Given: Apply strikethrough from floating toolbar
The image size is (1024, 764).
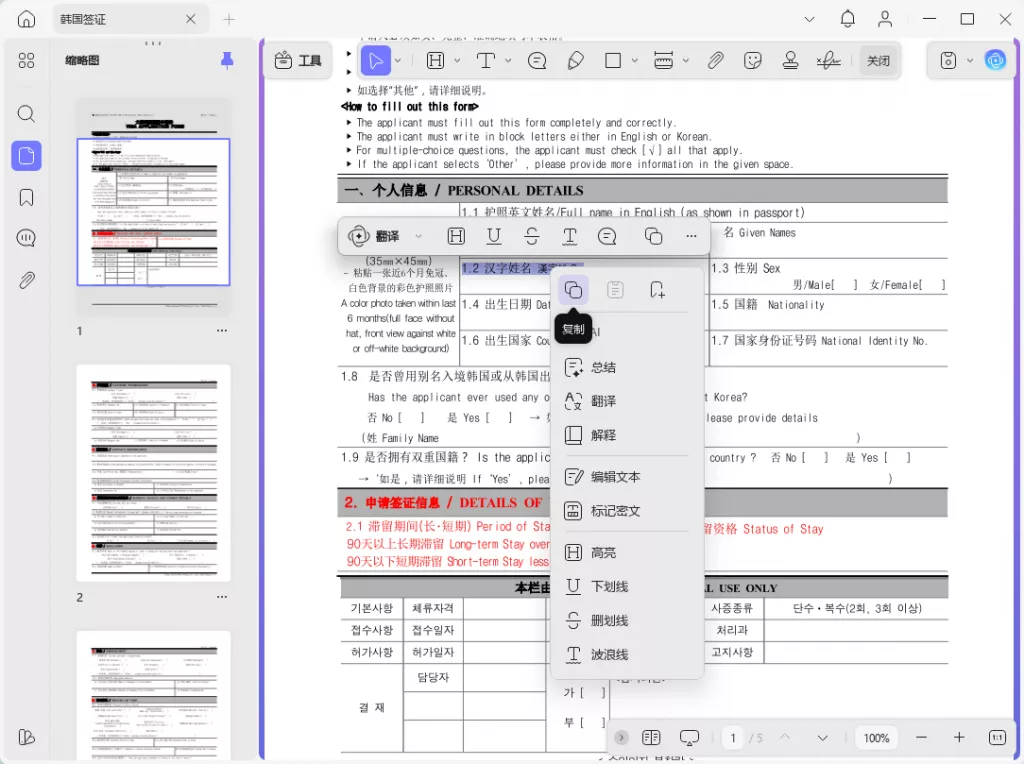Looking at the screenshot, I should pos(532,236).
